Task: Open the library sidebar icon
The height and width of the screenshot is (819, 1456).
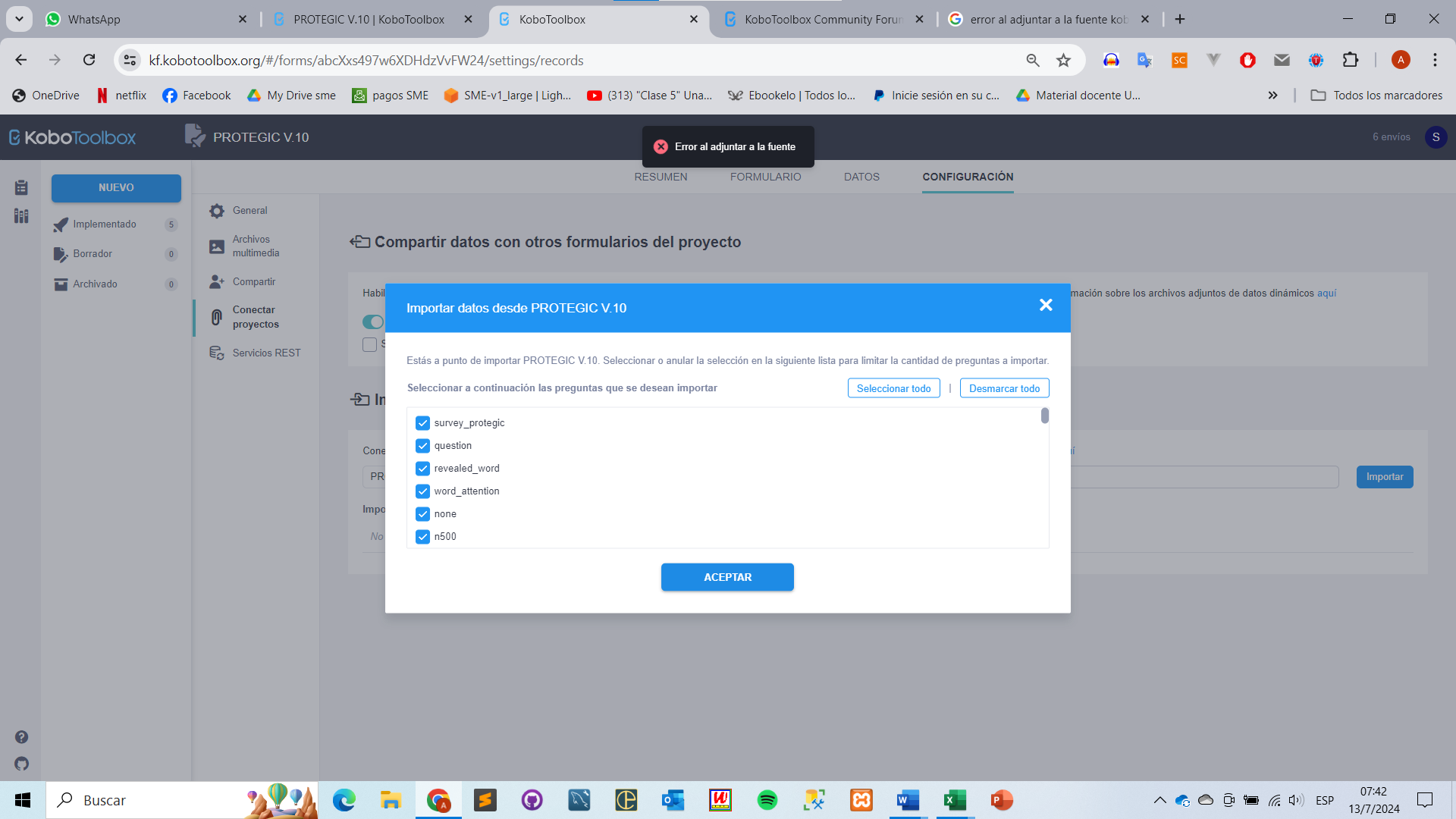Action: pos(21,217)
